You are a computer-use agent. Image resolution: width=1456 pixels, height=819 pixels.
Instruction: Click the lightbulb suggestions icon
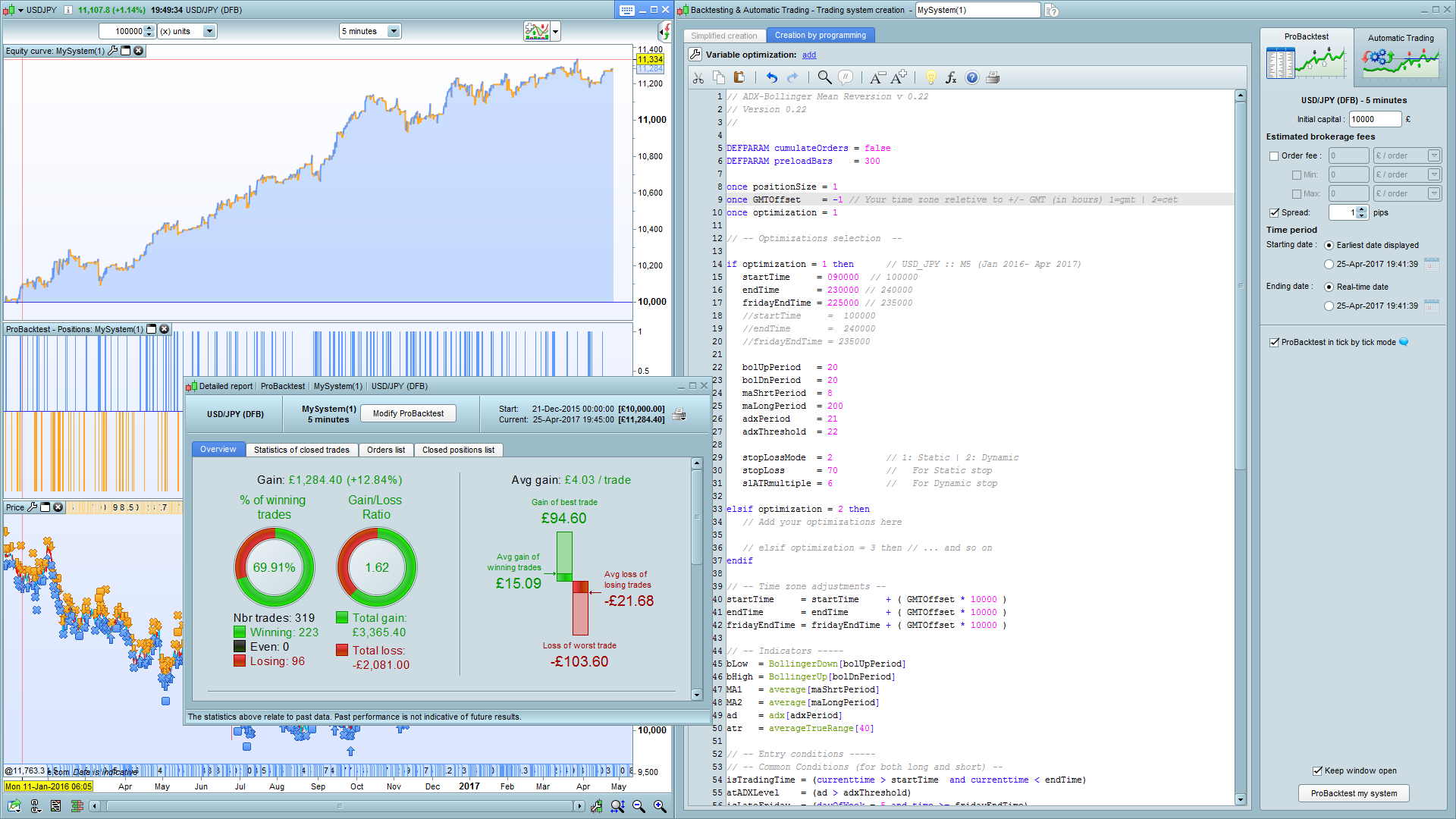(x=931, y=77)
